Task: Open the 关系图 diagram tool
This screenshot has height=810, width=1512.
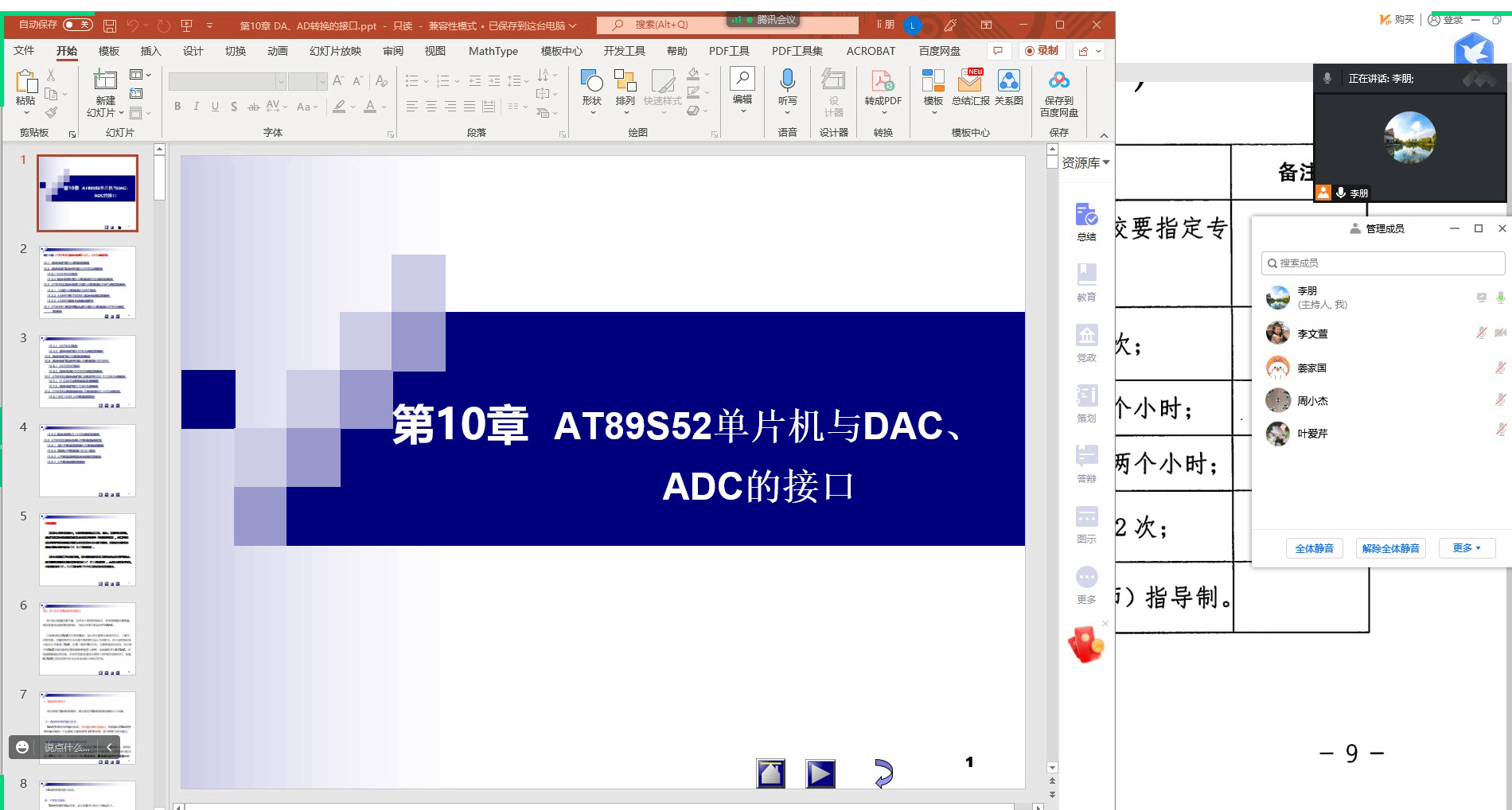Action: [x=1008, y=81]
